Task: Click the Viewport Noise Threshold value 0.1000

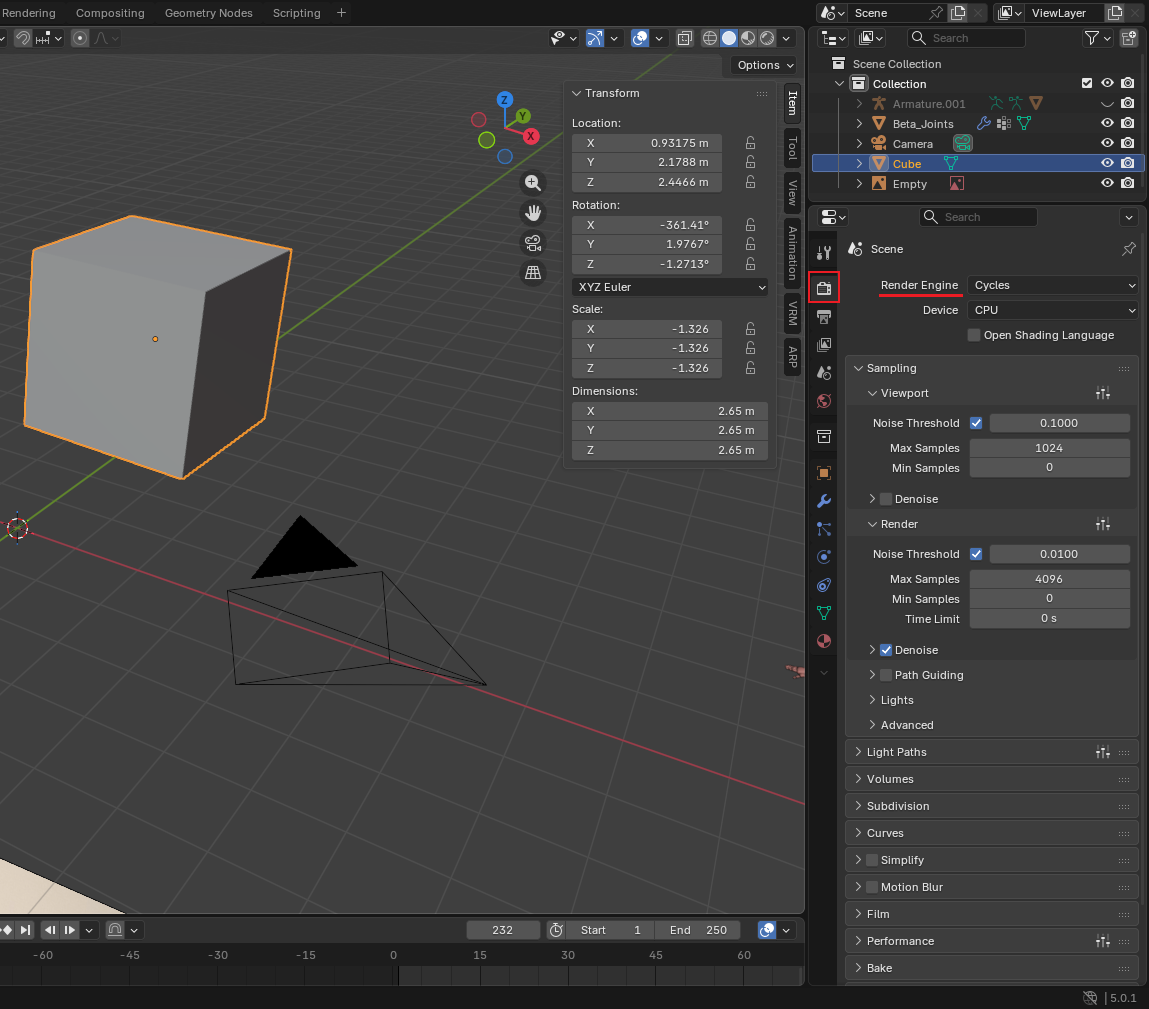Action: (1060, 423)
